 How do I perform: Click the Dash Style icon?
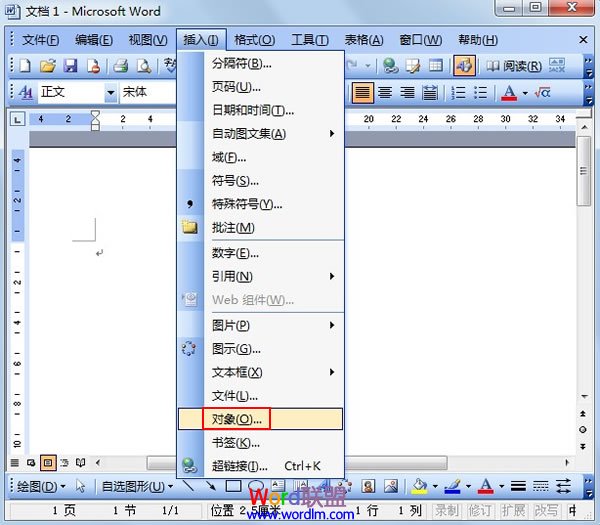[x=541, y=486]
